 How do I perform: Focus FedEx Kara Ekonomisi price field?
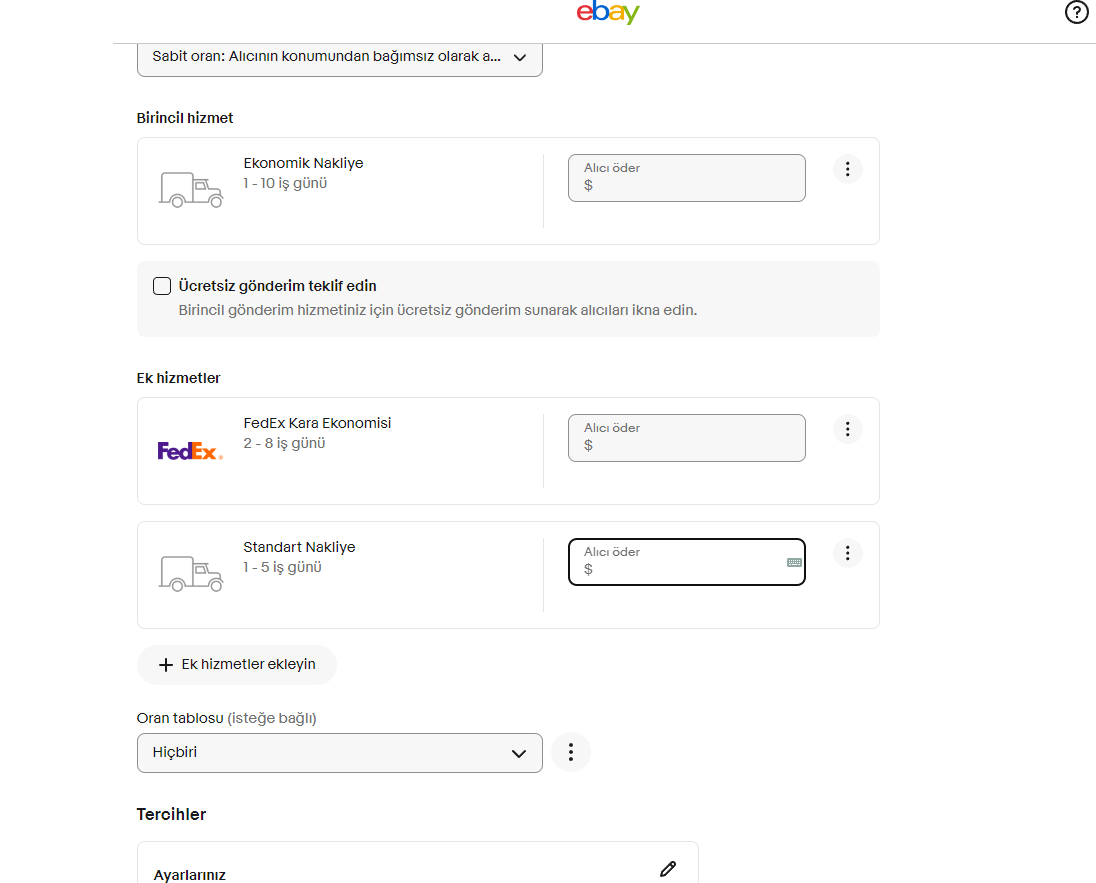tap(686, 438)
